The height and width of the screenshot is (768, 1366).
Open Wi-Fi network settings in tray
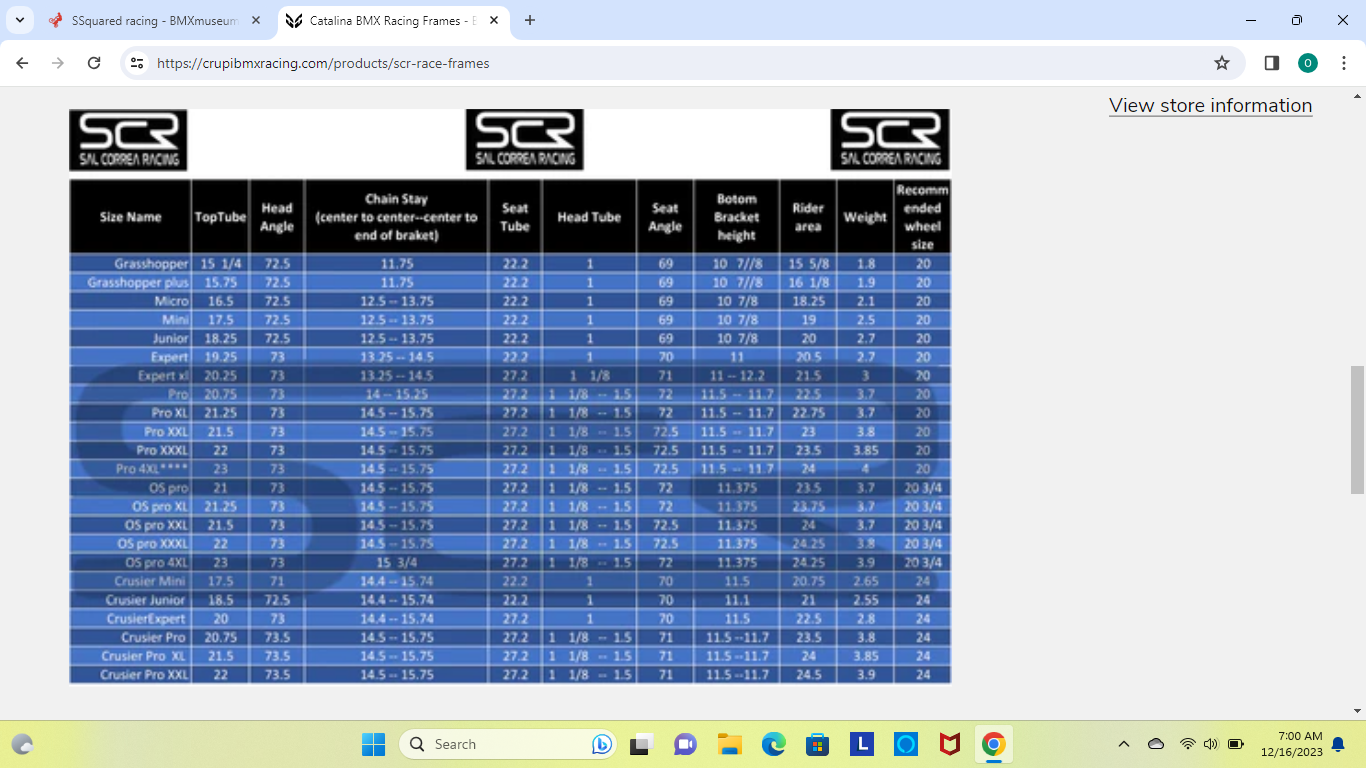click(x=1188, y=744)
